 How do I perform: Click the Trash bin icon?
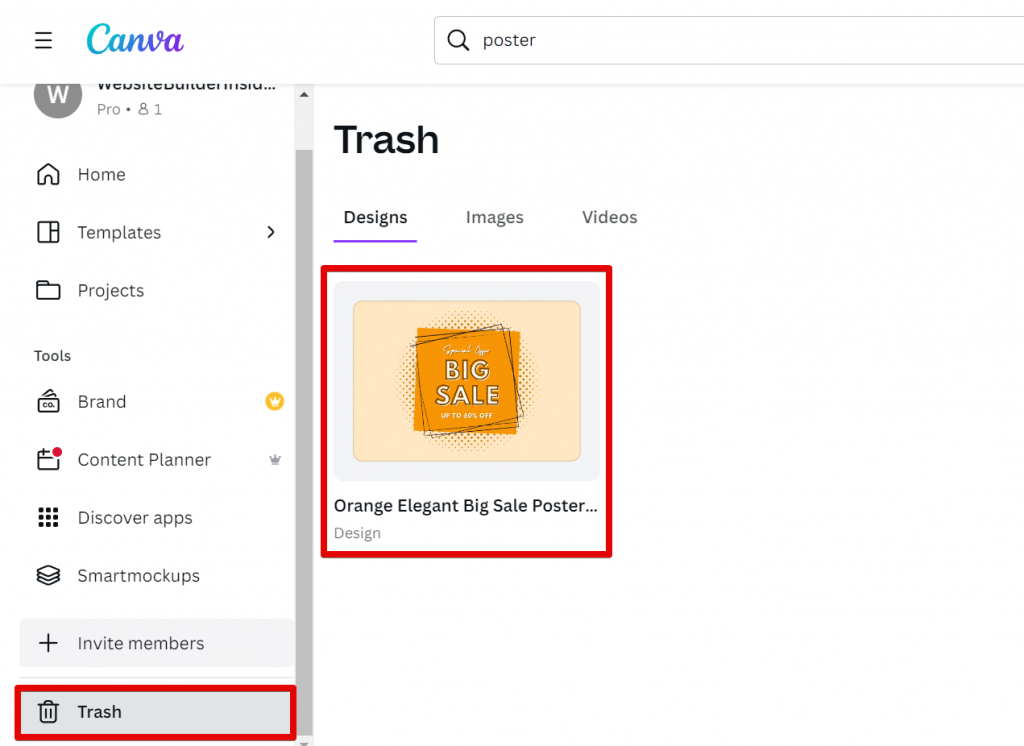click(48, 712)
